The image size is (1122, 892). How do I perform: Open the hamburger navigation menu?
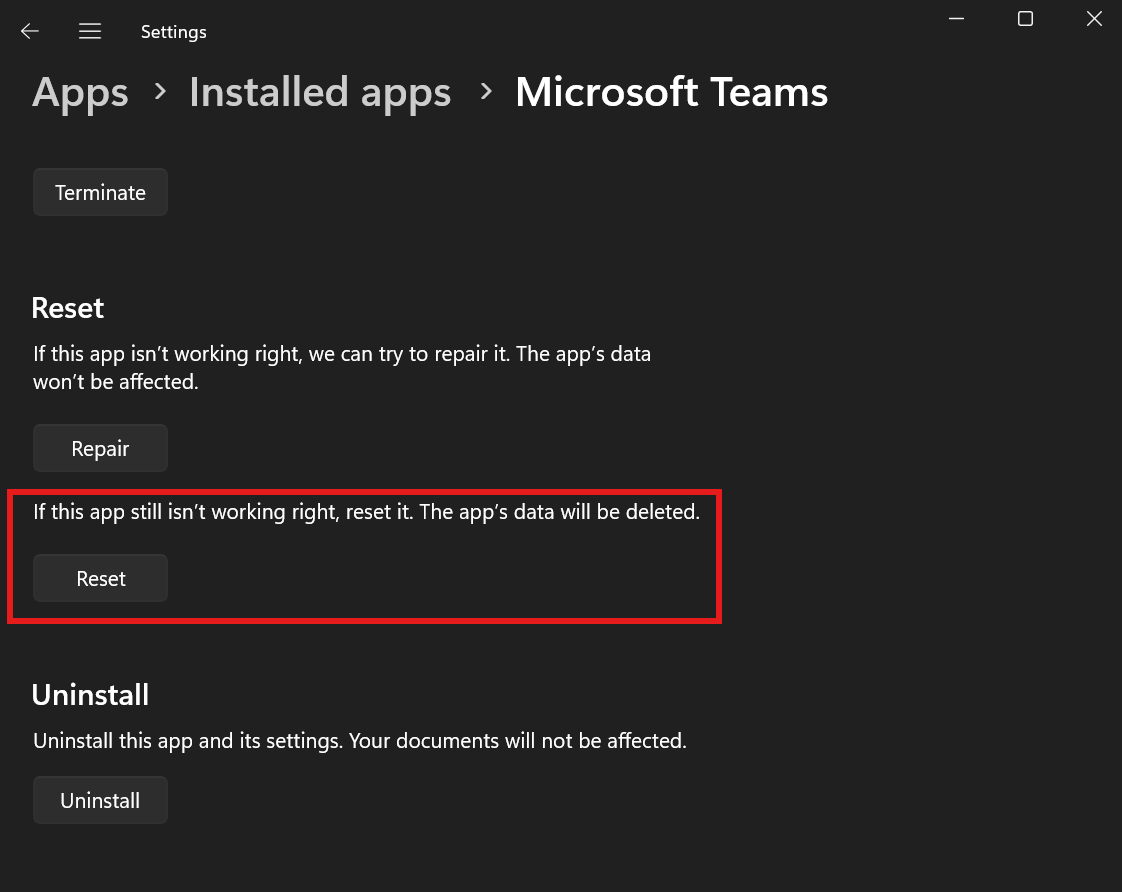click(x=90, y=31)
